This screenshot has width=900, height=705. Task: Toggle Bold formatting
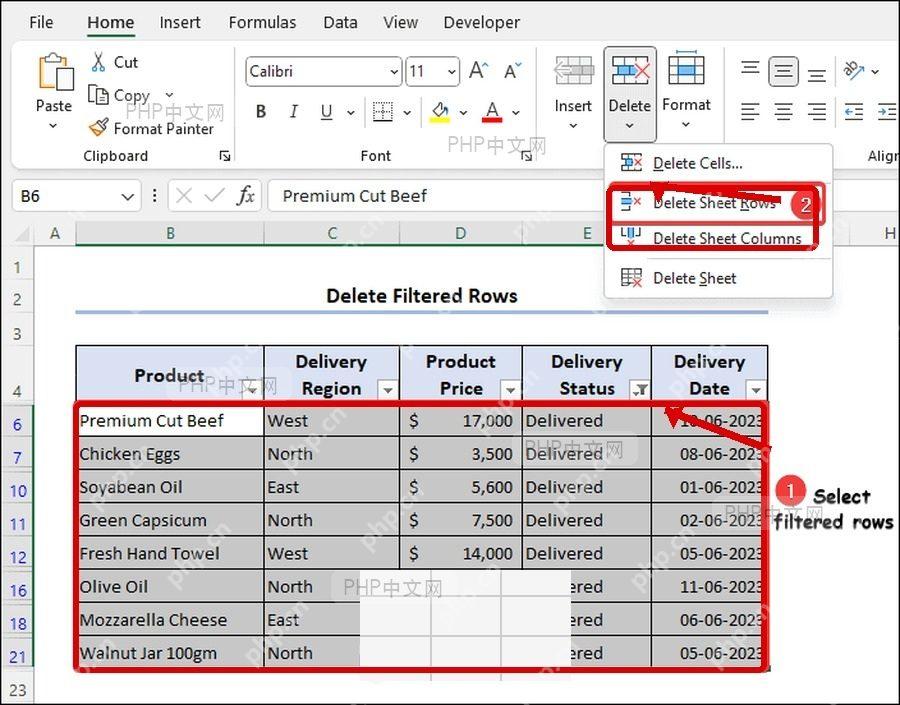(x=261, y=111)
